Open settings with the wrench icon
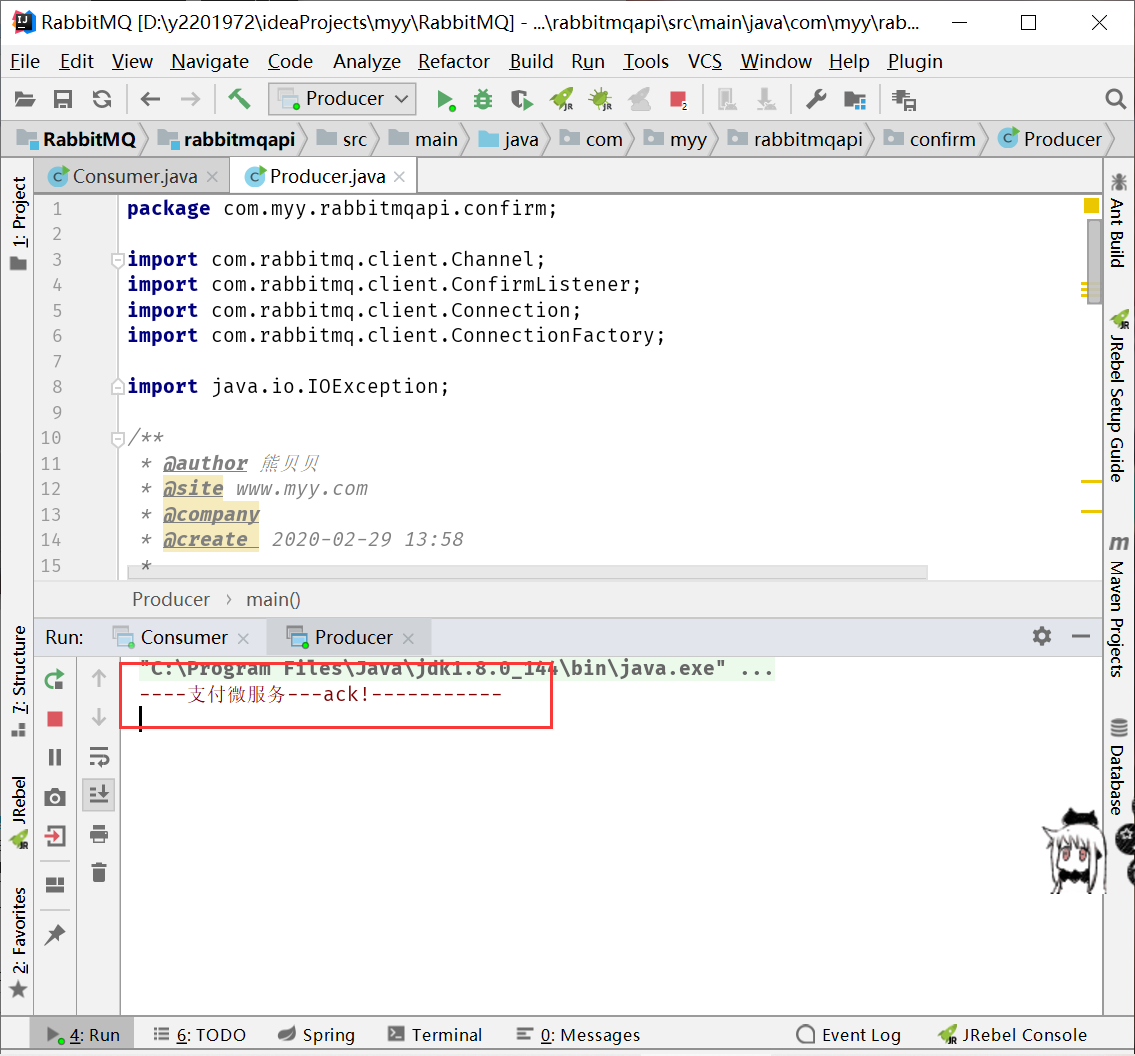 coord(816,99)
